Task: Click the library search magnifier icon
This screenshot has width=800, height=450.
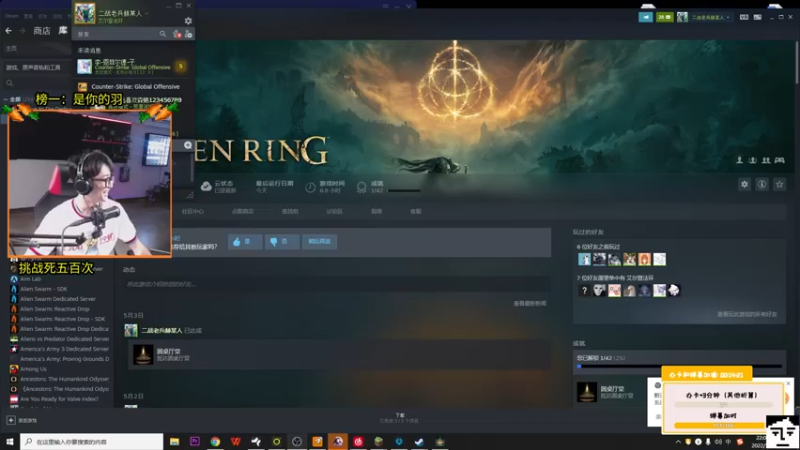Action: click(10, 83)
